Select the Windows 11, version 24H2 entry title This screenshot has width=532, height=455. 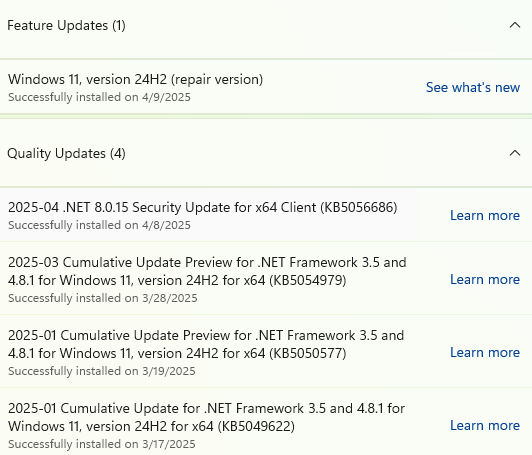pyautogui.click(x=135, y=79)
